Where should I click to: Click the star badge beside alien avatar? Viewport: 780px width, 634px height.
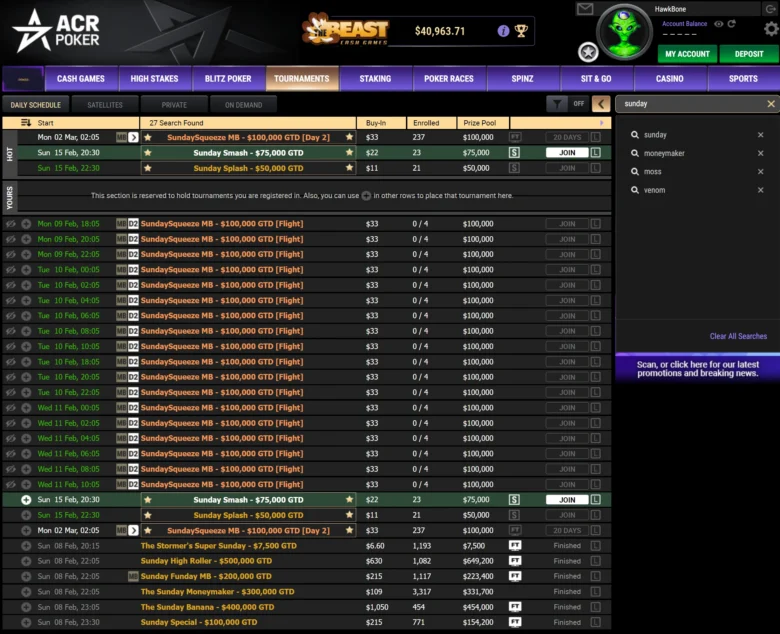click(x=588, y=52)
